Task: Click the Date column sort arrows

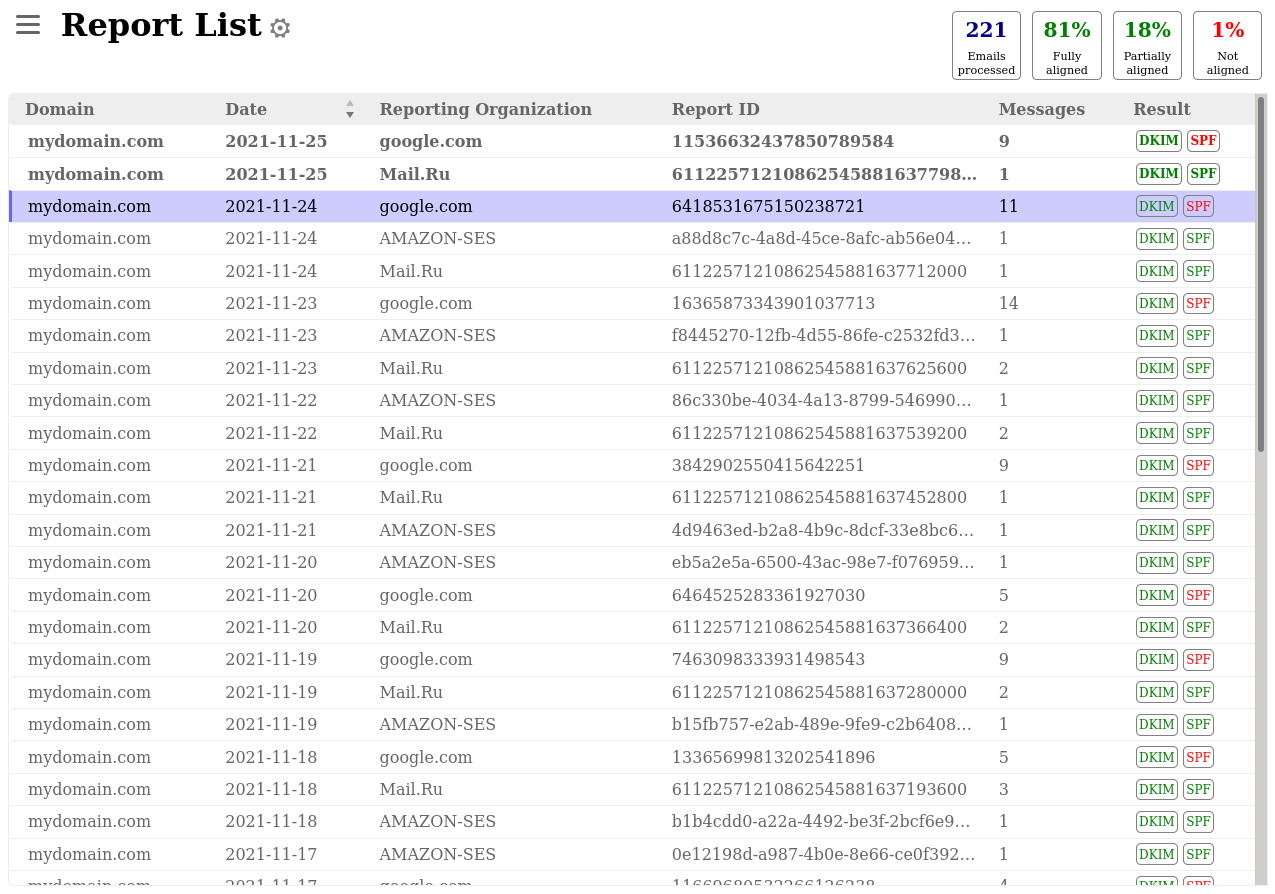Action: pos(350,109)
